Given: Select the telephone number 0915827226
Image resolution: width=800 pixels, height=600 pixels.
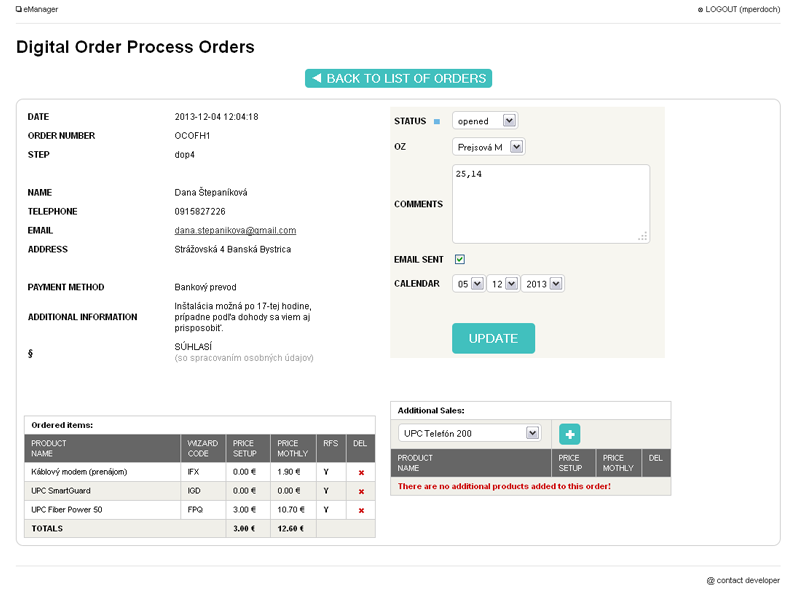Looking at the screenshot, I should click(200, 211).
